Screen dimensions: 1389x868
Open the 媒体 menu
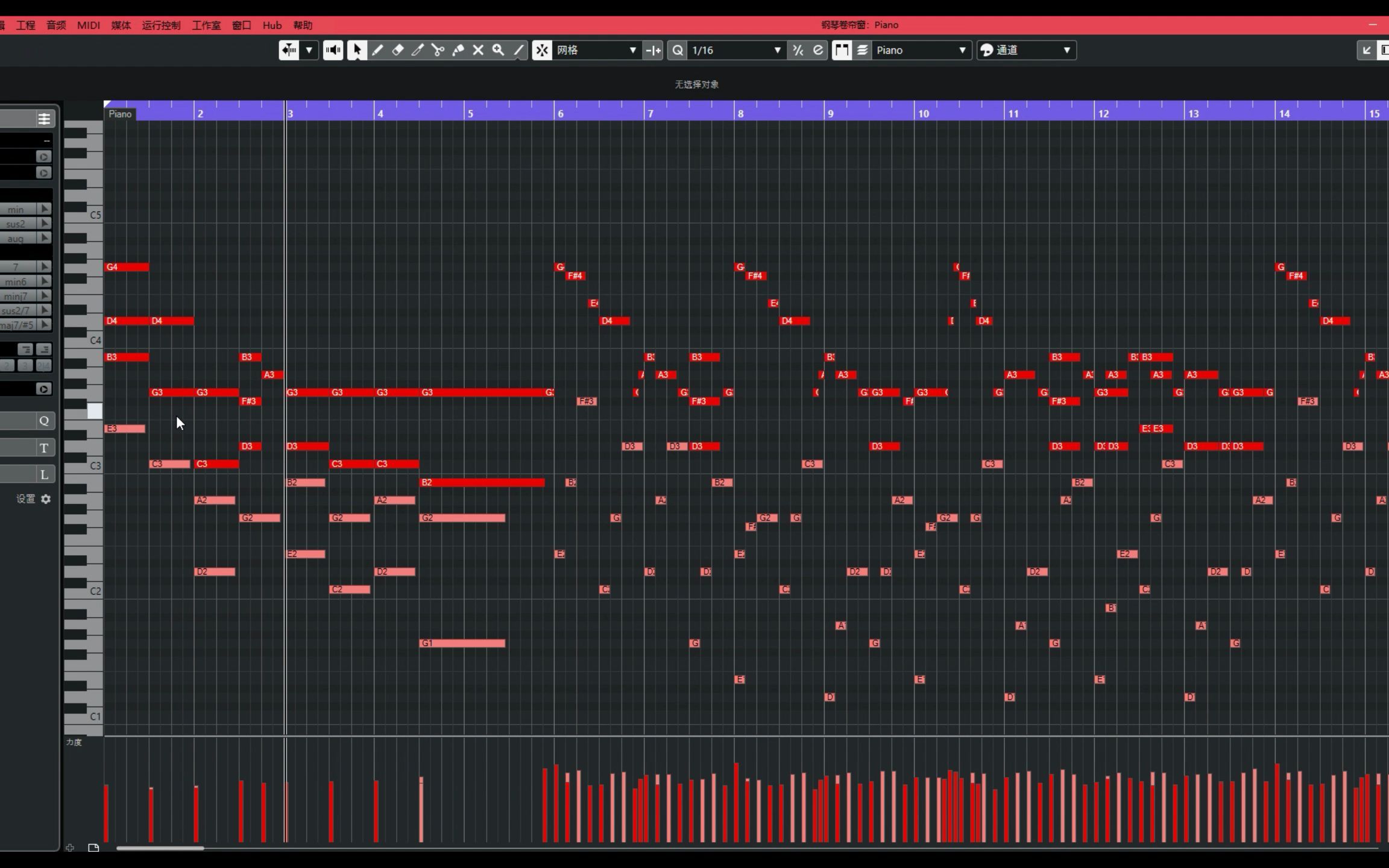121,25
